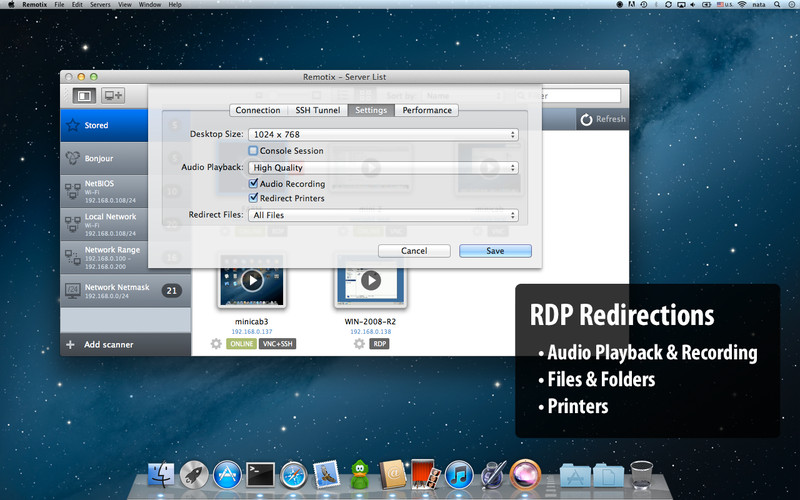Select the Local Network scanner entry

104,224
